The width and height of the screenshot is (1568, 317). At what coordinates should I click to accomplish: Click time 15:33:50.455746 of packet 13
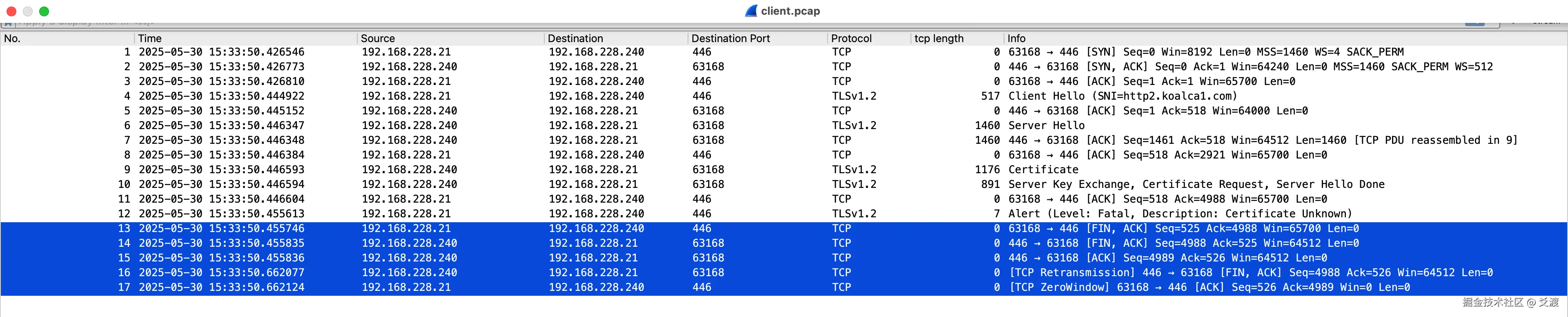coord(222,228)
